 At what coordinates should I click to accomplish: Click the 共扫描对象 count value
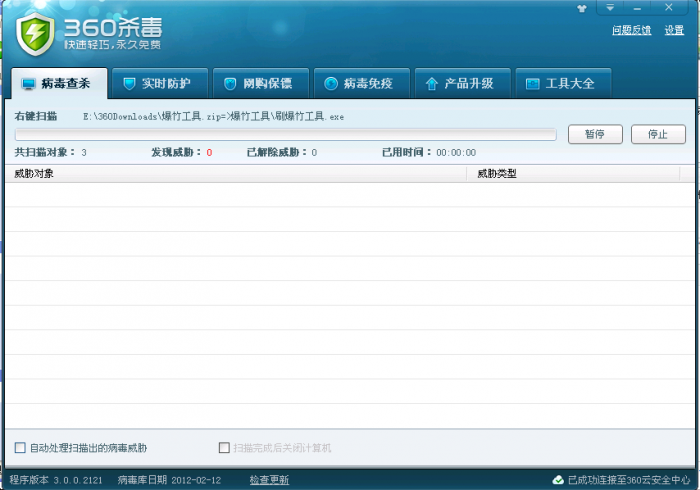[84, 153]
